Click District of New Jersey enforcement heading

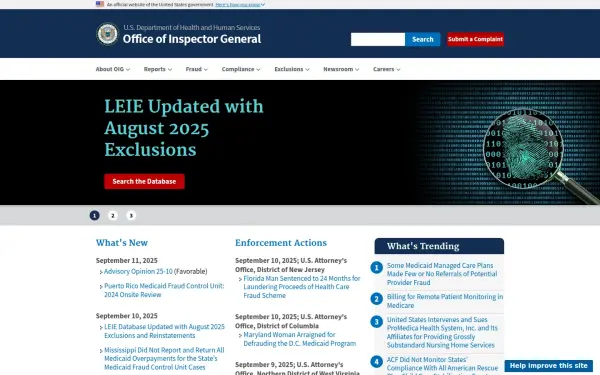291,265
